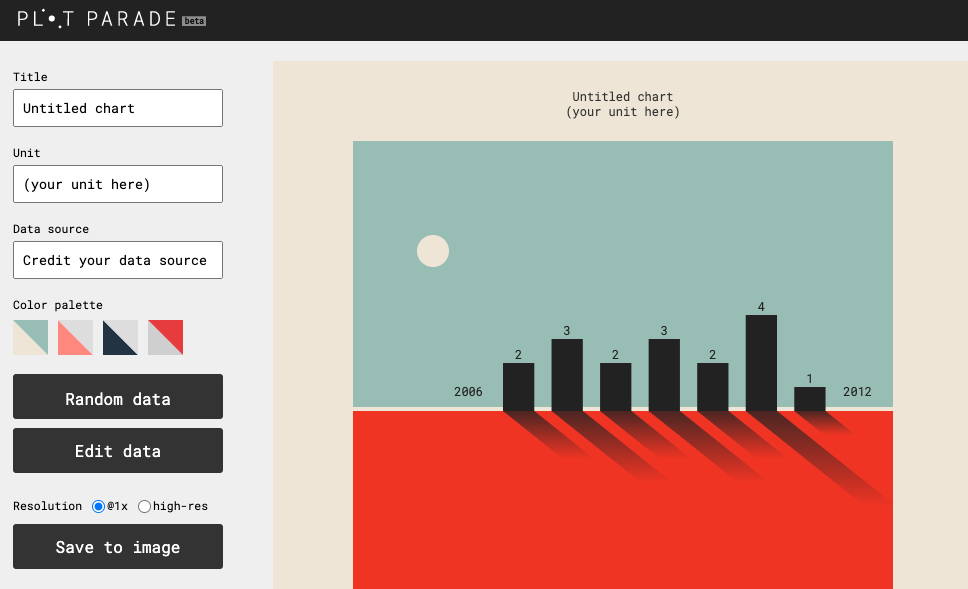Image resolution: width=968 pixels, height=589 pixels.
Task: Generate chart with Random data button
Action: pyautogui.click(x=118, y=397)
